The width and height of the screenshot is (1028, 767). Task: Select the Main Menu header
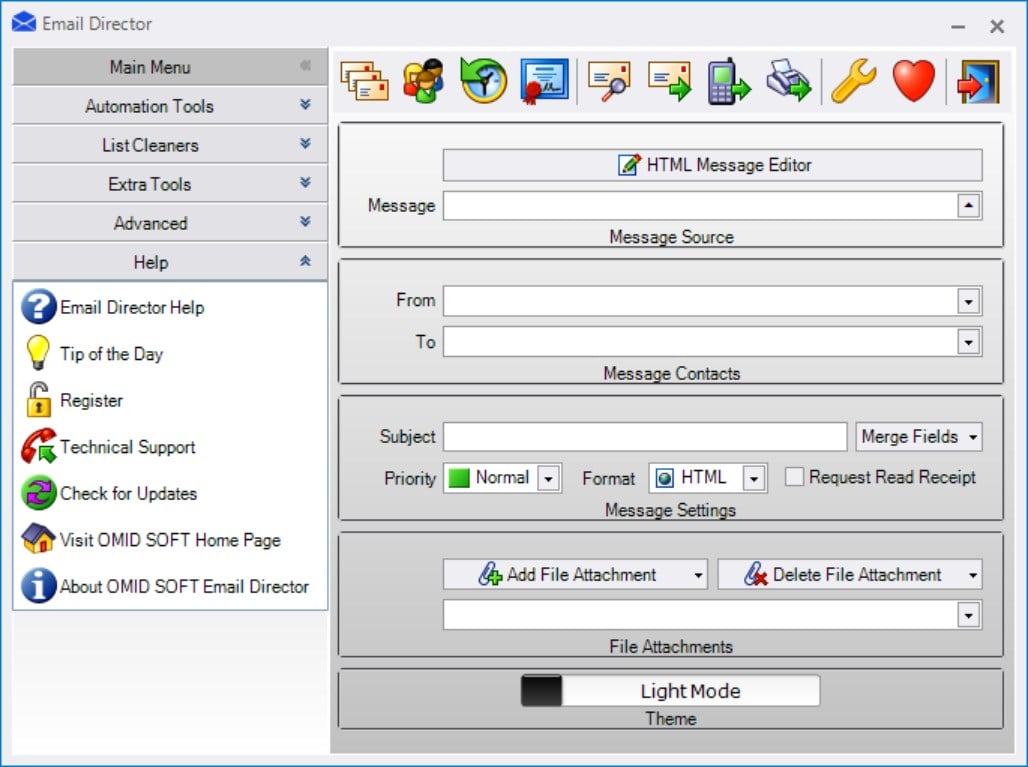(170, 66)
